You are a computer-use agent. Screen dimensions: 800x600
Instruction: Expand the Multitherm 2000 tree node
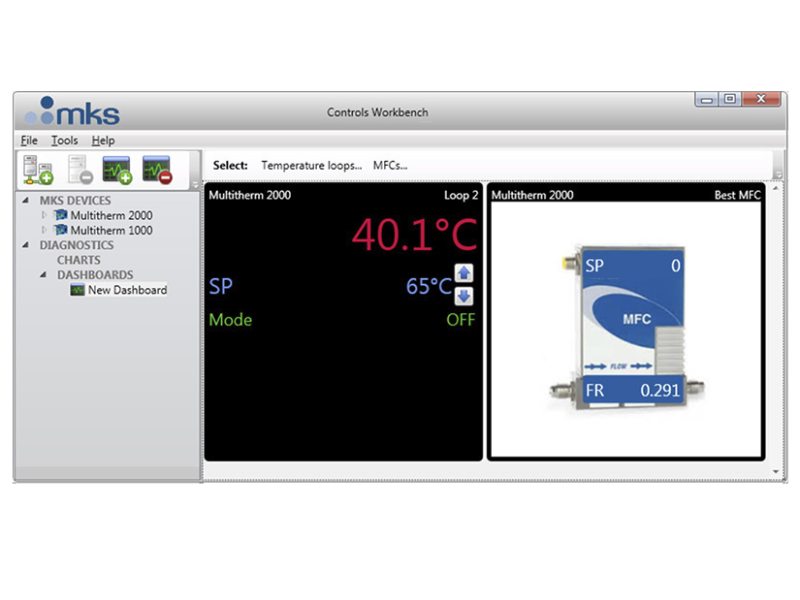click(43, 214)
